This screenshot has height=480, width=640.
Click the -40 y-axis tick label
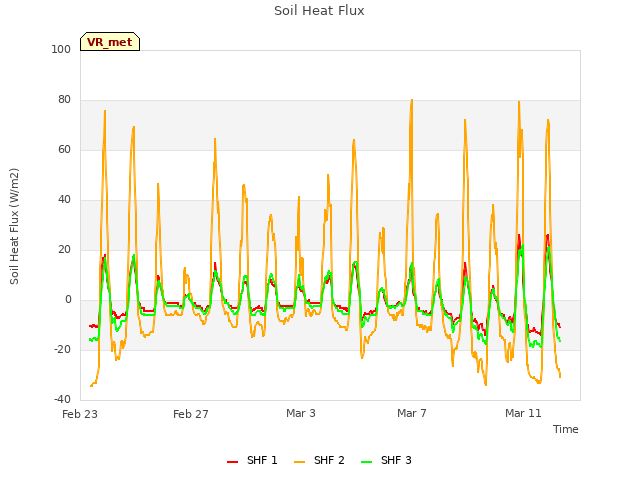click(x=62, y=399)
